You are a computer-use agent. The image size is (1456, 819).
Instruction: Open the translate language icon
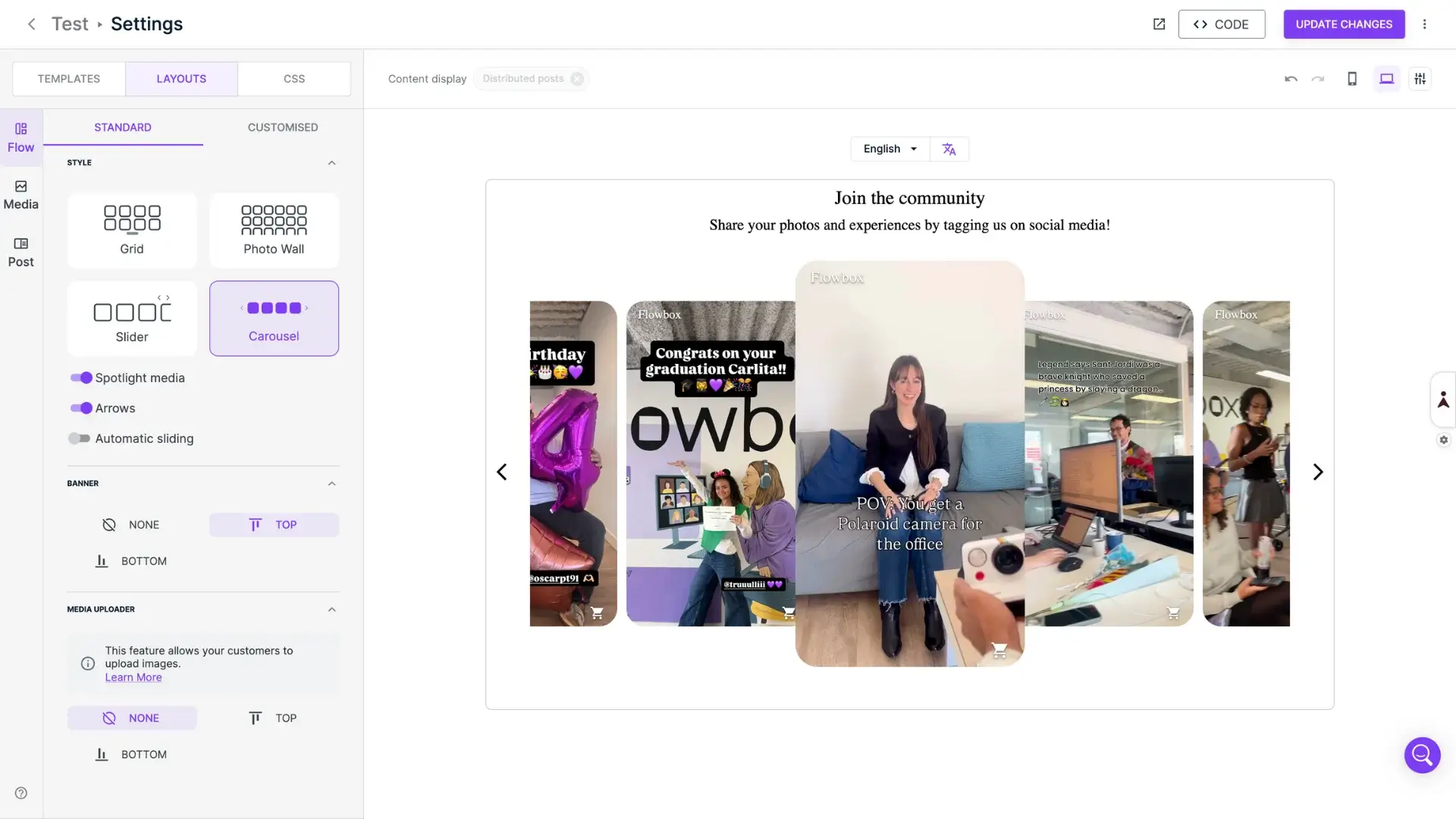[949, 149]
